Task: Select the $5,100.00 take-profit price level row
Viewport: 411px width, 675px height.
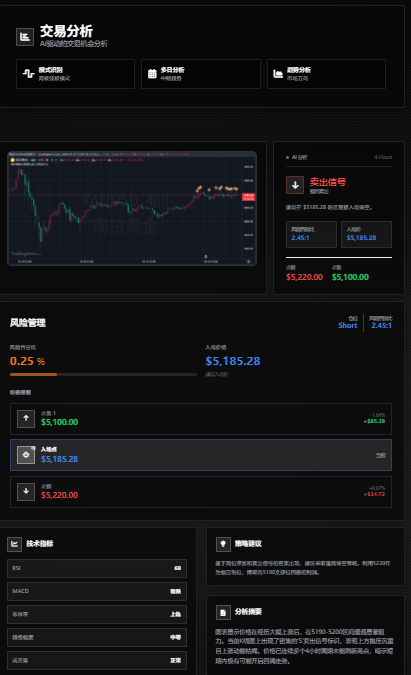Action: (x=201, y=419)
